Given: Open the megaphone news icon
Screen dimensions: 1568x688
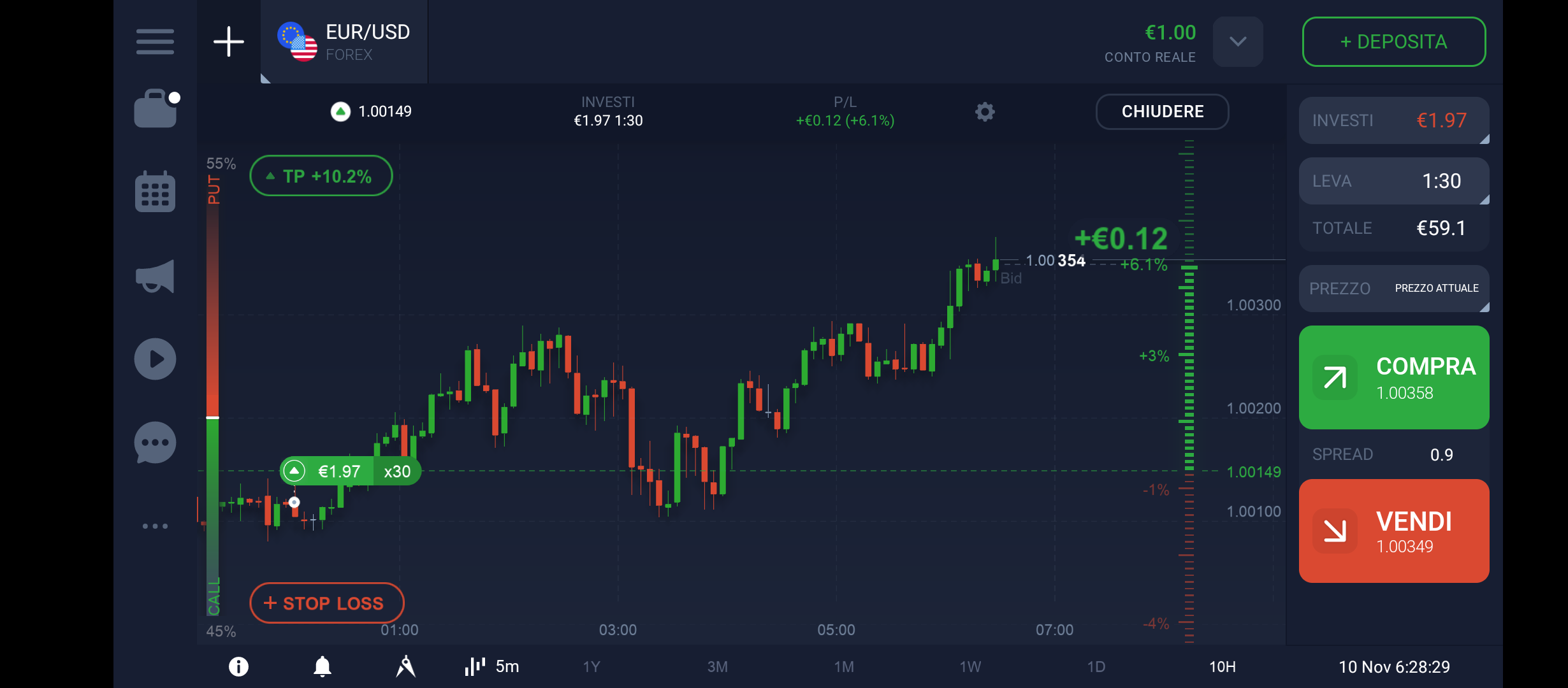Looking at the screenshot, I should click(x=155, y=276).
